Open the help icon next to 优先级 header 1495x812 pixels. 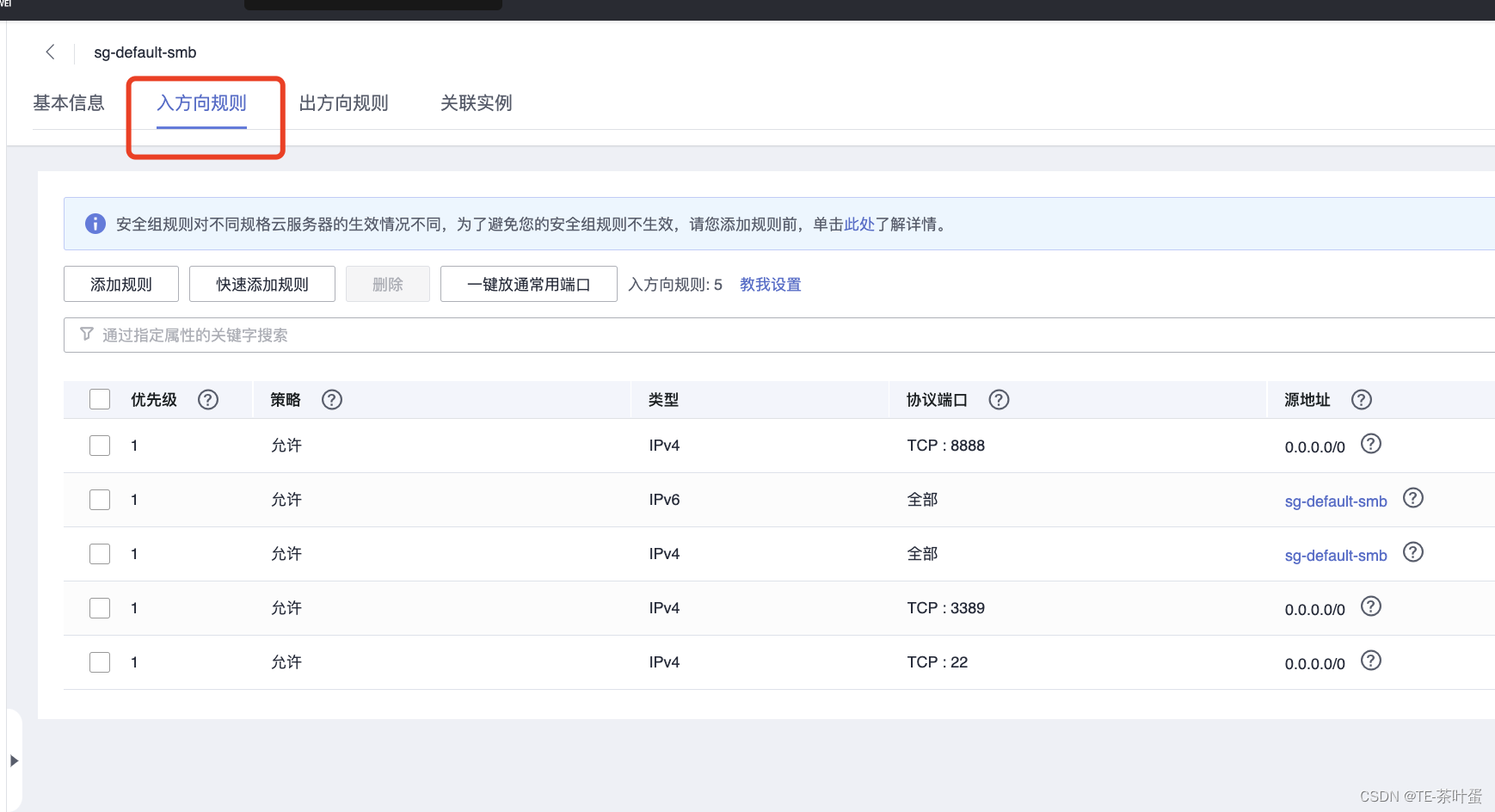pyautogui.click(x=208, y=399)
